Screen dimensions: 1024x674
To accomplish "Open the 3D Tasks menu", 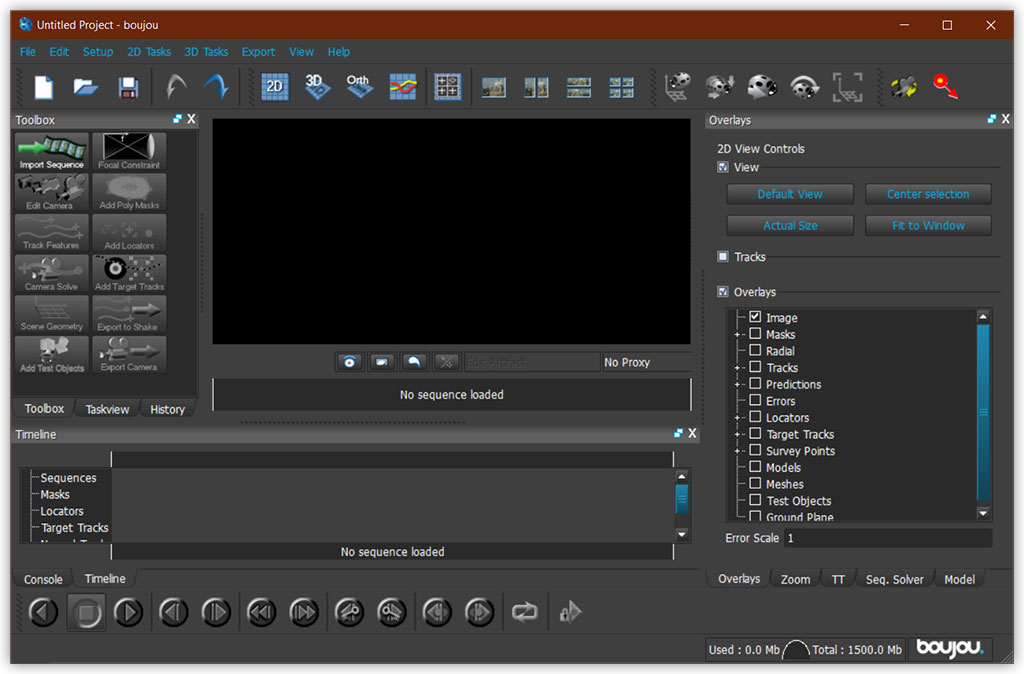I will coord(206,52).
